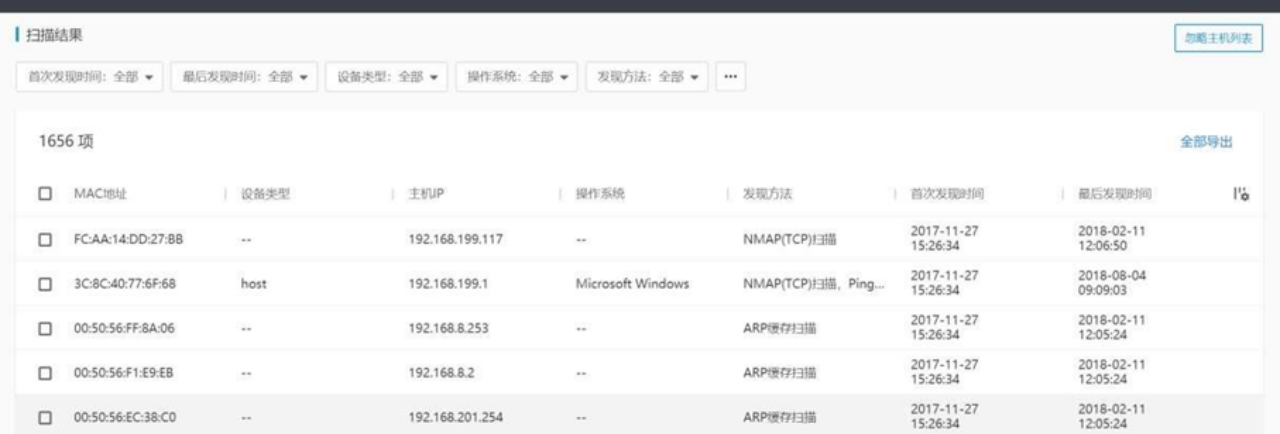Click the 全部导出 link
Screen dimensions: 1280x434
pyautogui.click(x=1206, y=142)
